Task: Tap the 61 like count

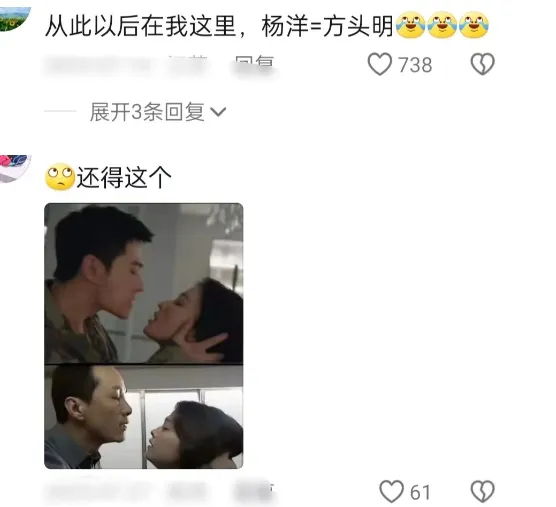Action: 420,492
